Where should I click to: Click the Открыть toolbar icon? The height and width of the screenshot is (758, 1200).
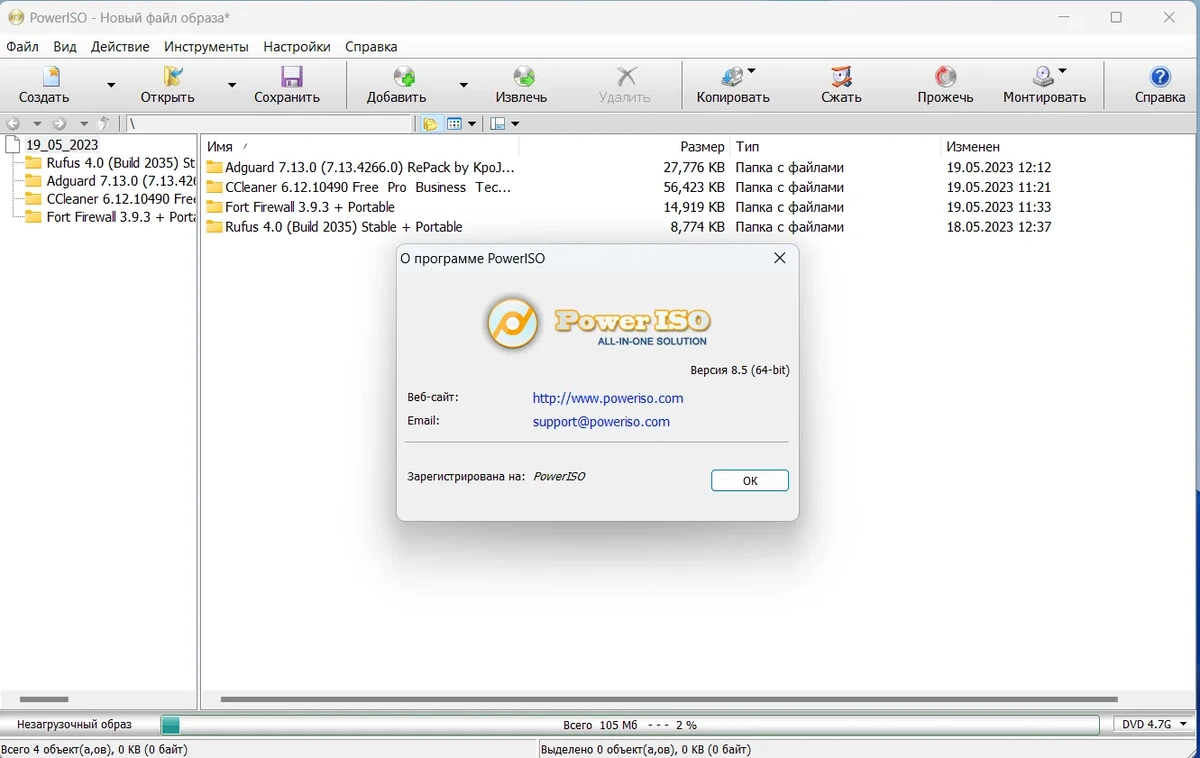click(x=172, y=77)
